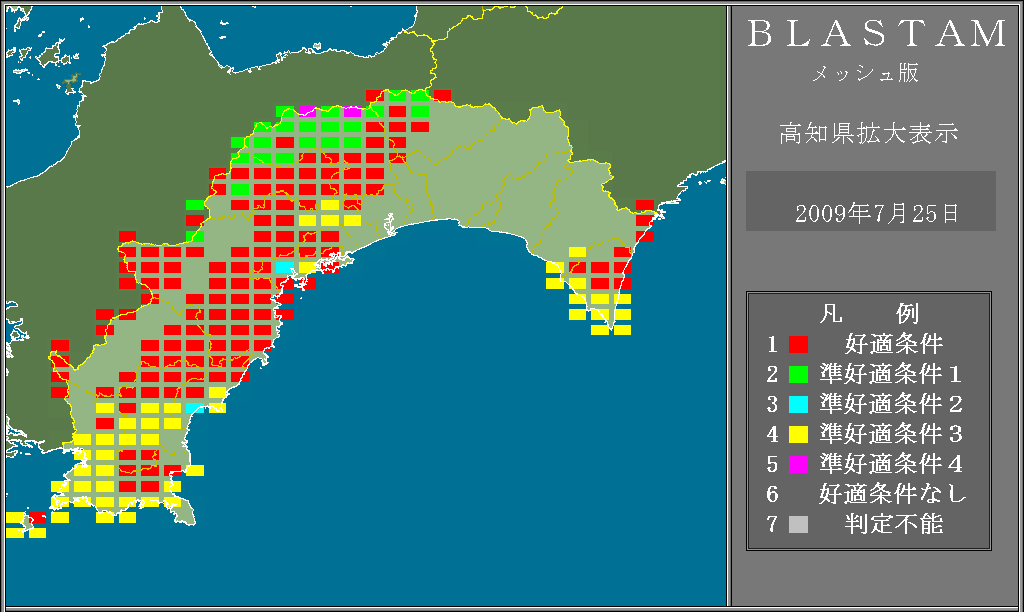Click the cyan mesh cell near the central coast

[x=285, y=267]
